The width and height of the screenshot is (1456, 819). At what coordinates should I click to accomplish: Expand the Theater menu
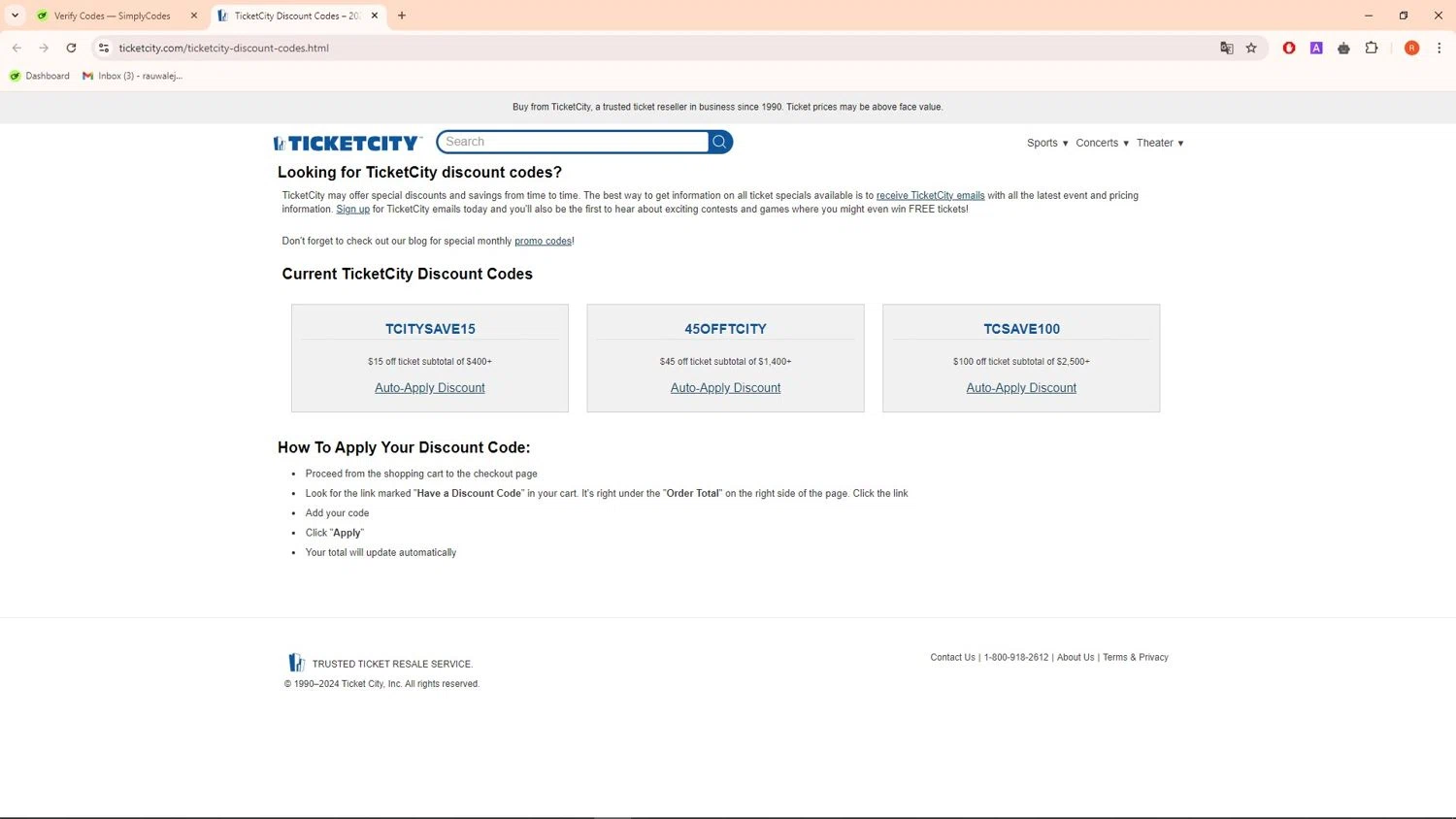click(x=1160, y=143)
